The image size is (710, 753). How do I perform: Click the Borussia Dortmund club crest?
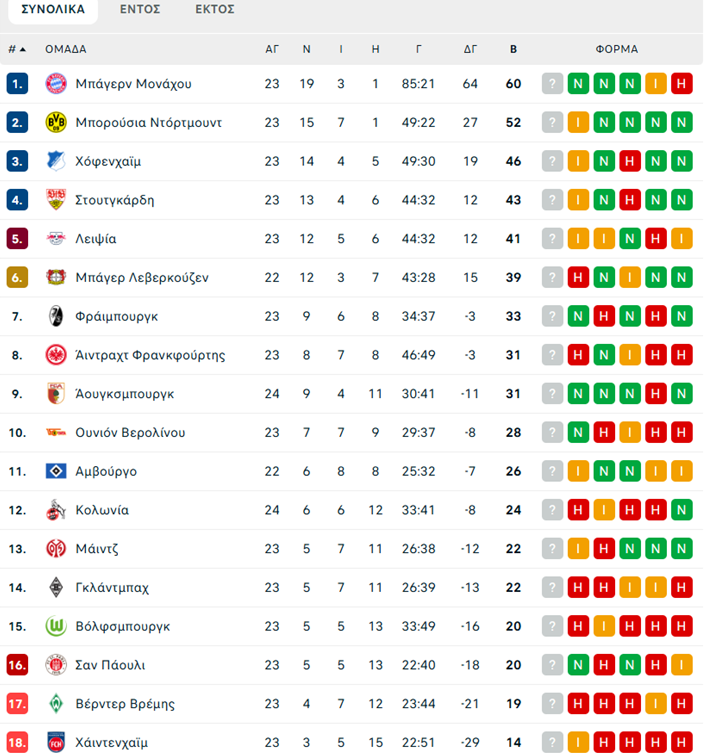point(55,123)
